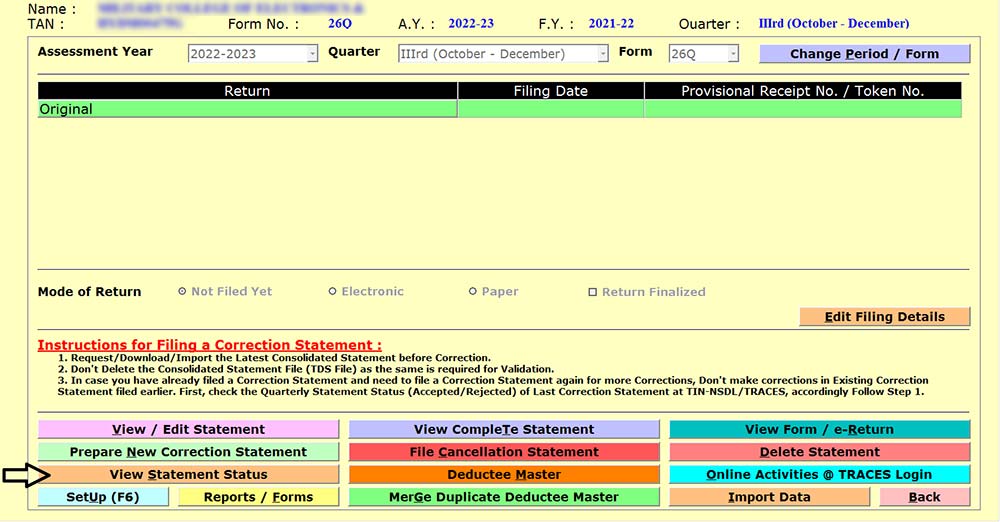Click View Complete Statement button

tap(504, 429)
